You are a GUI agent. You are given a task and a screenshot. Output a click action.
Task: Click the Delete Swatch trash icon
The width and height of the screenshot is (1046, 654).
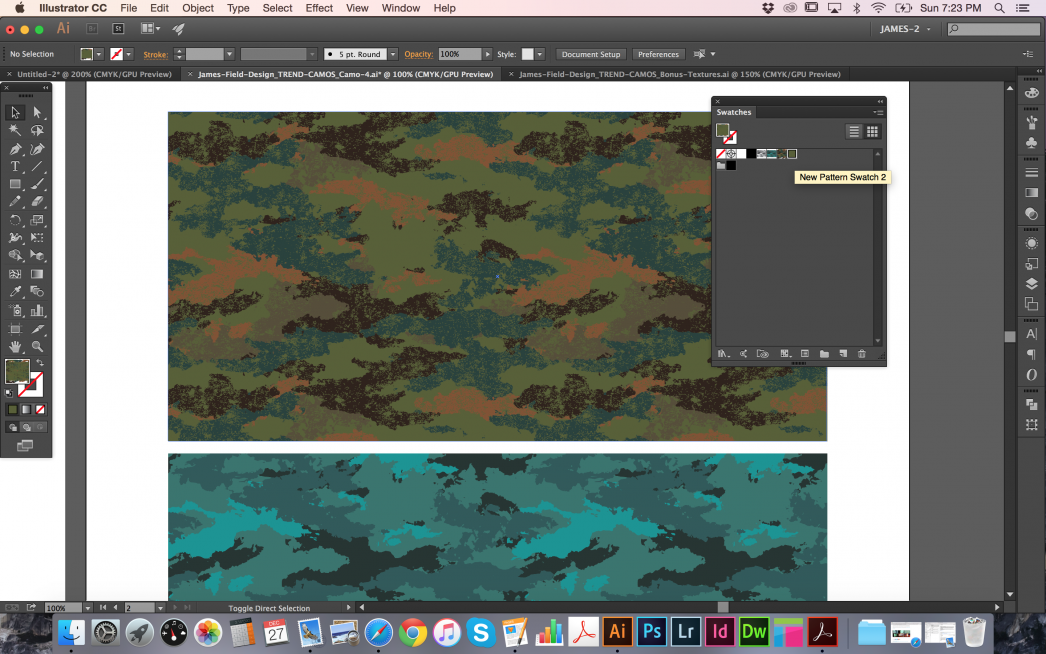(862, 353)
